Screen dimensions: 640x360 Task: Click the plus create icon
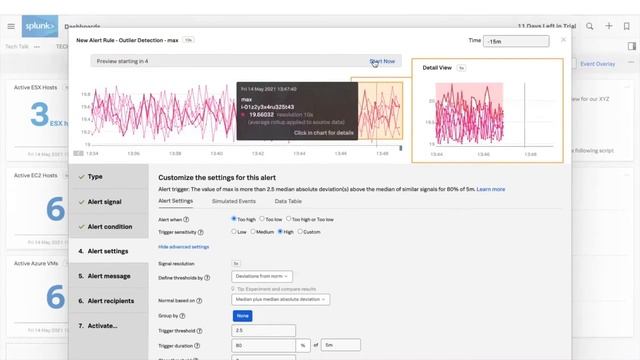[x=609, y=26]
